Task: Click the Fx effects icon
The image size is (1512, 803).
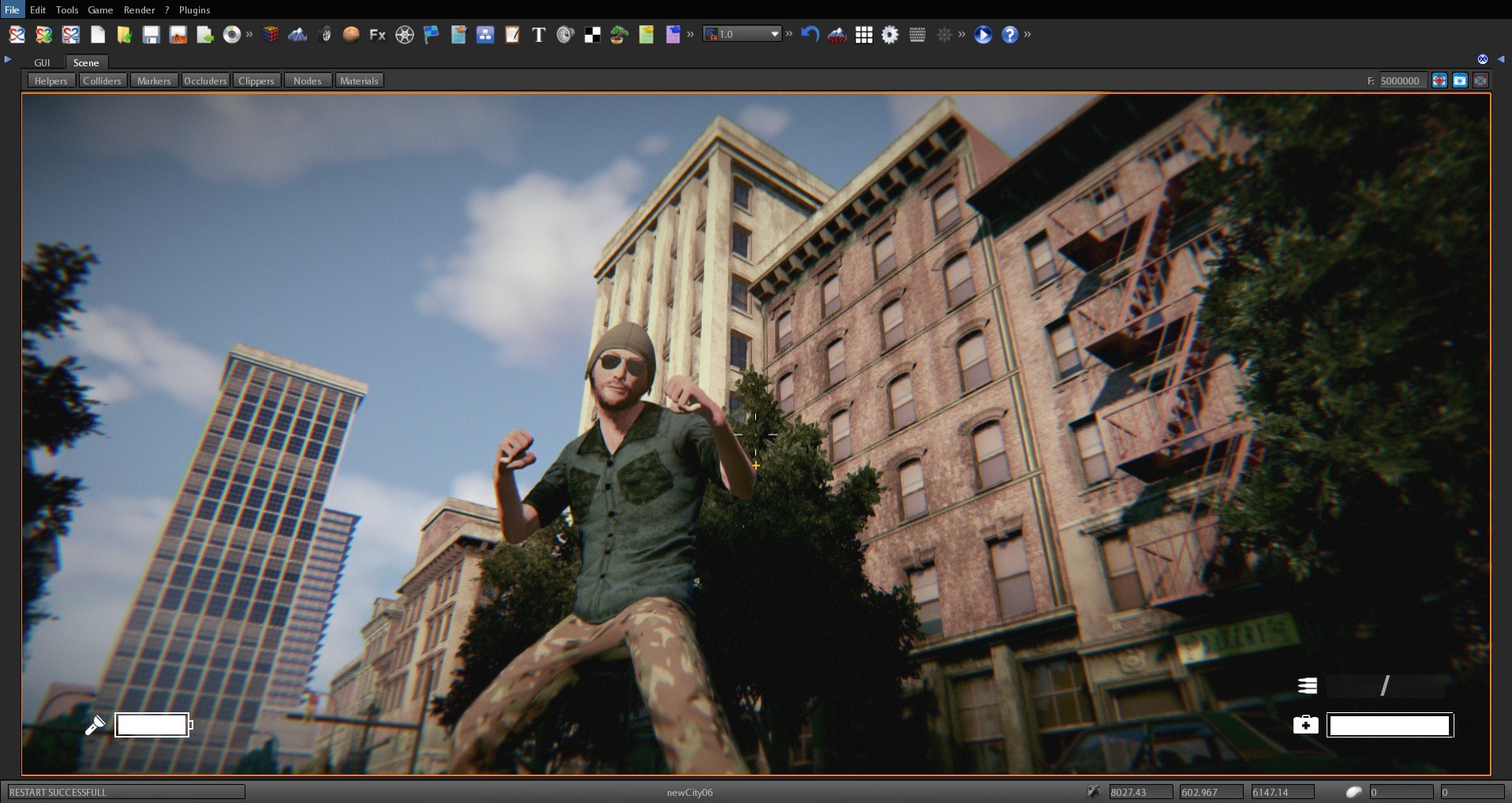Action: 378,35
